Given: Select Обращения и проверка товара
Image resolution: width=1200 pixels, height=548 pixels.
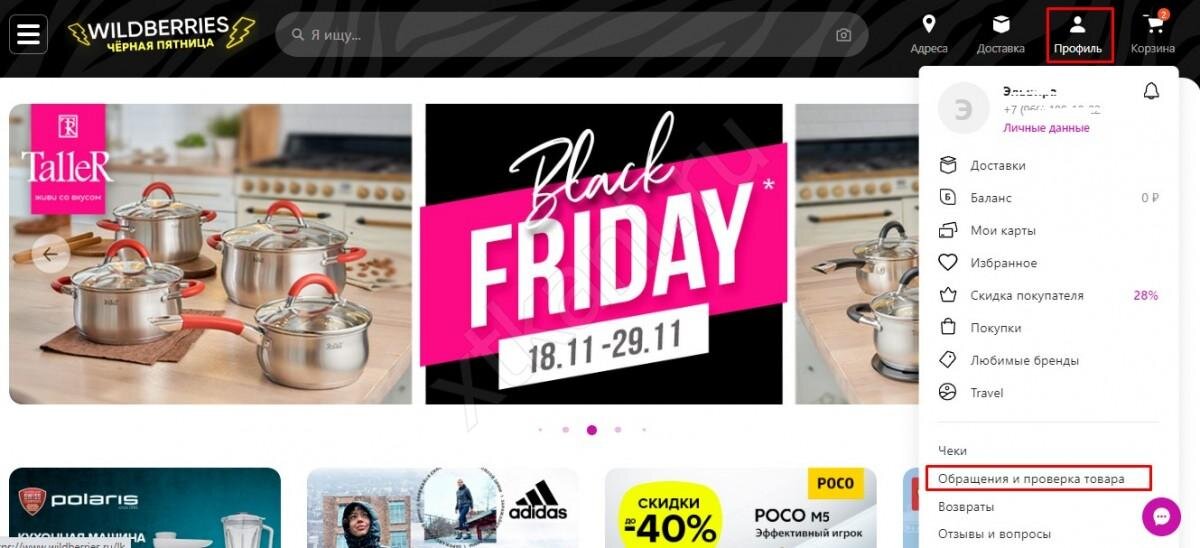Looking at the screenshot, I should [1038, 479].
